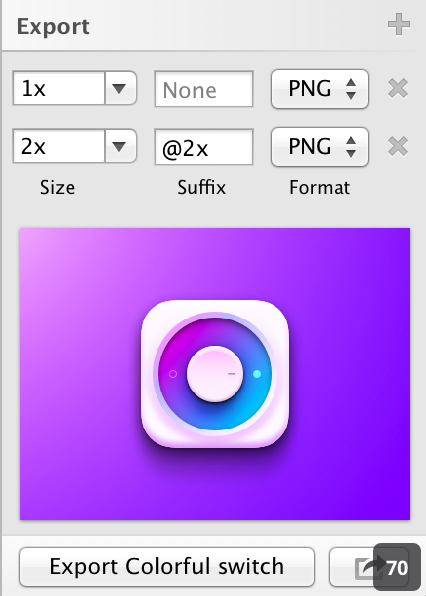Open the 1x size dropdown arrow
This screenshot has width=426, height=596.
click(120, 88)
